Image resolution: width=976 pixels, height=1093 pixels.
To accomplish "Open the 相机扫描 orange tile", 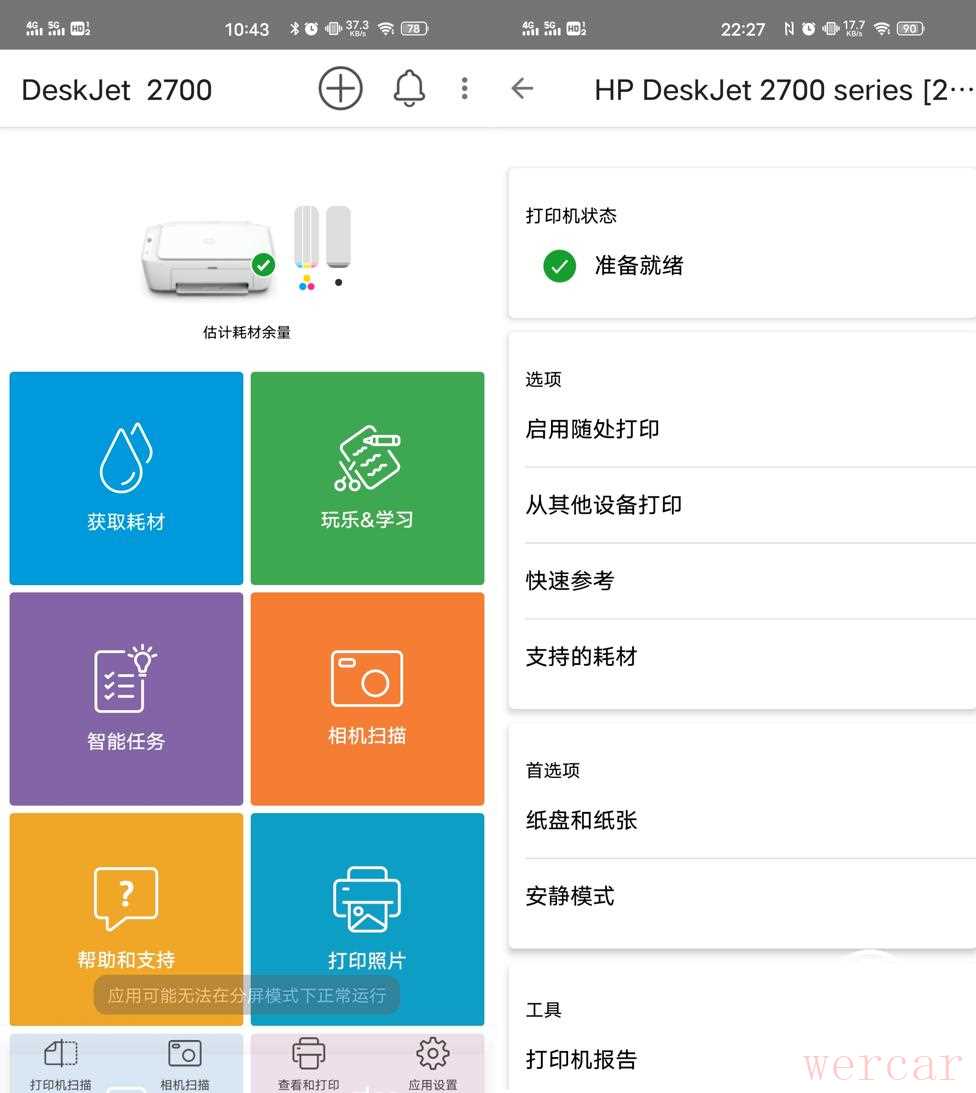I will tap(367, 698).
